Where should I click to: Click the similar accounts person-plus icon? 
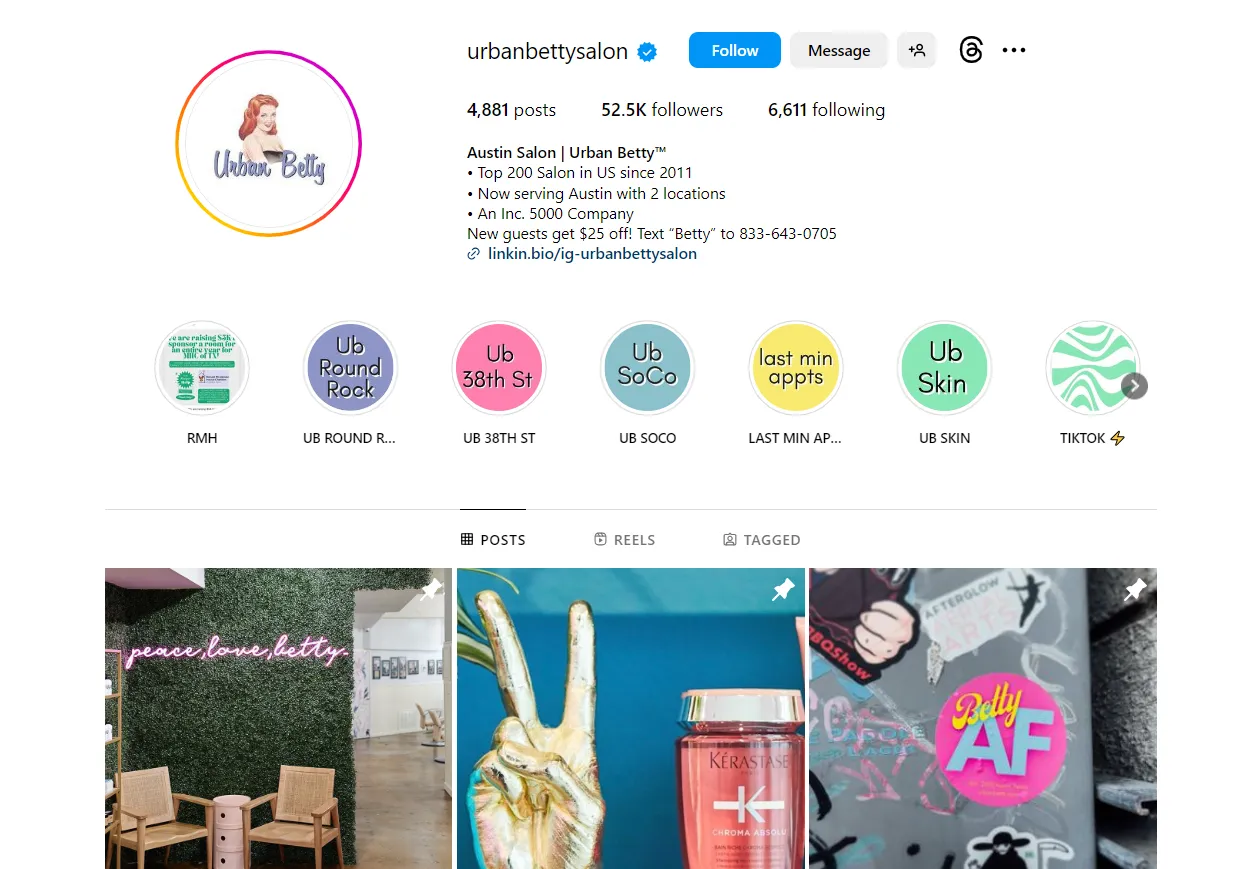[x=916, y=50]
